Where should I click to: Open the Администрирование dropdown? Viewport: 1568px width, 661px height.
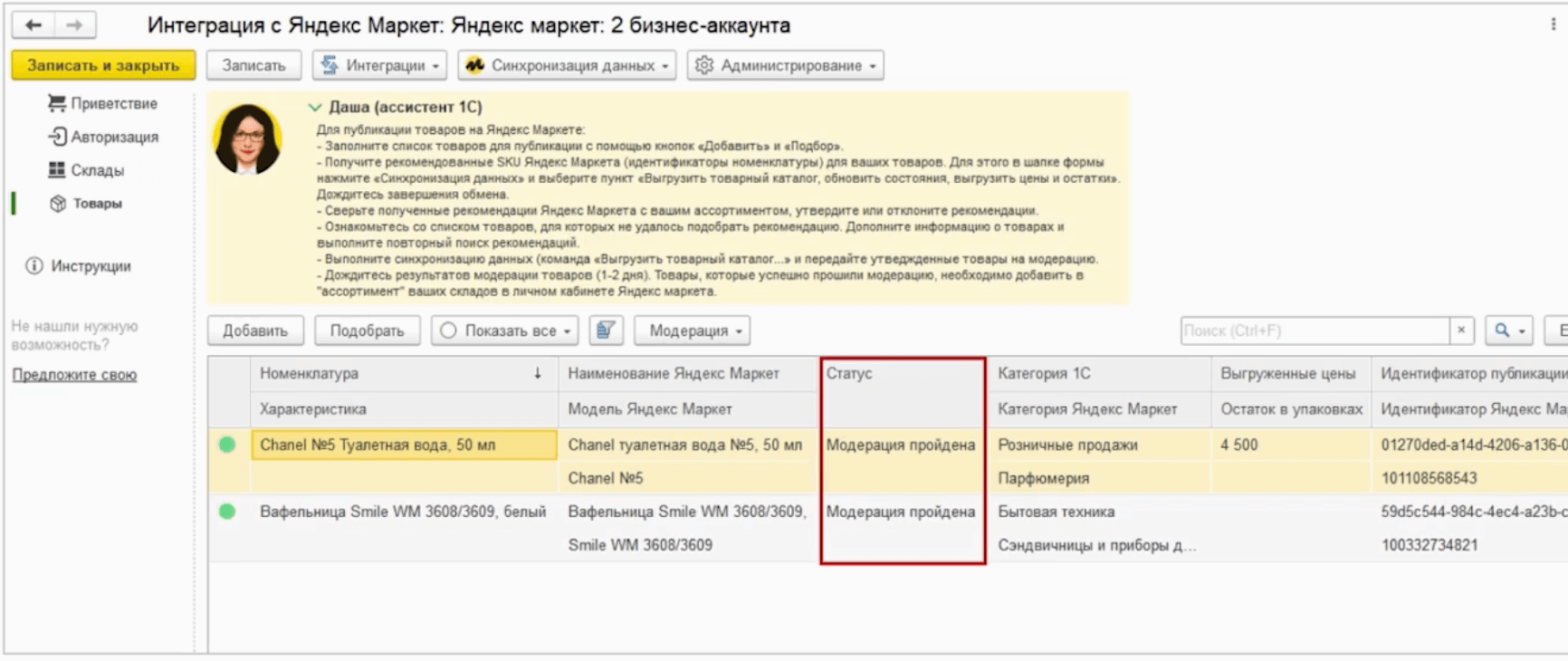coord(785,65)
